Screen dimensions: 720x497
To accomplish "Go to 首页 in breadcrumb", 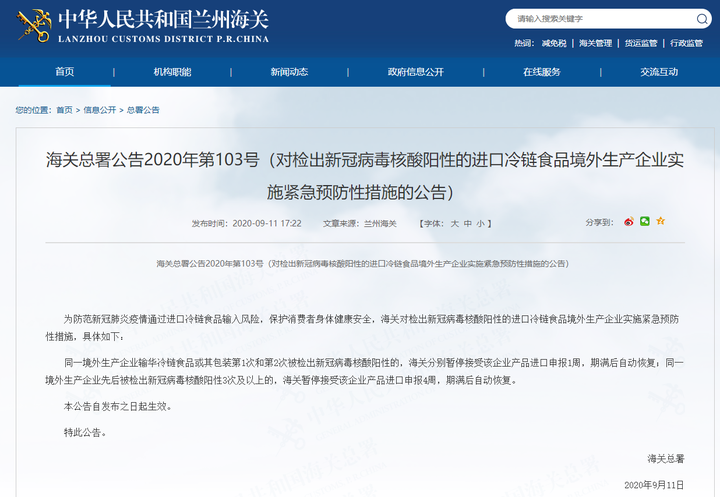I will [64, 110].
